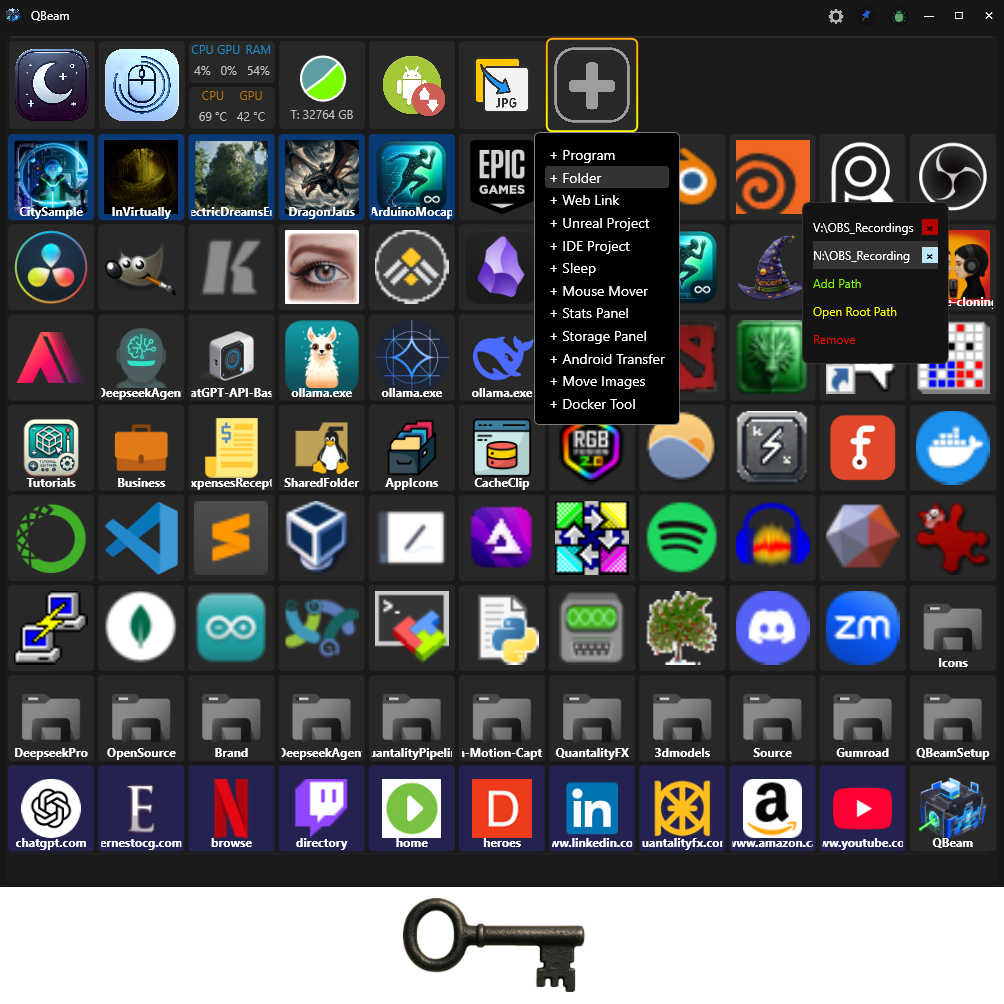This screenshot has width=1004, height=1004.
Task: Open the CitySample Unreal project
Action: click(52, 177)
